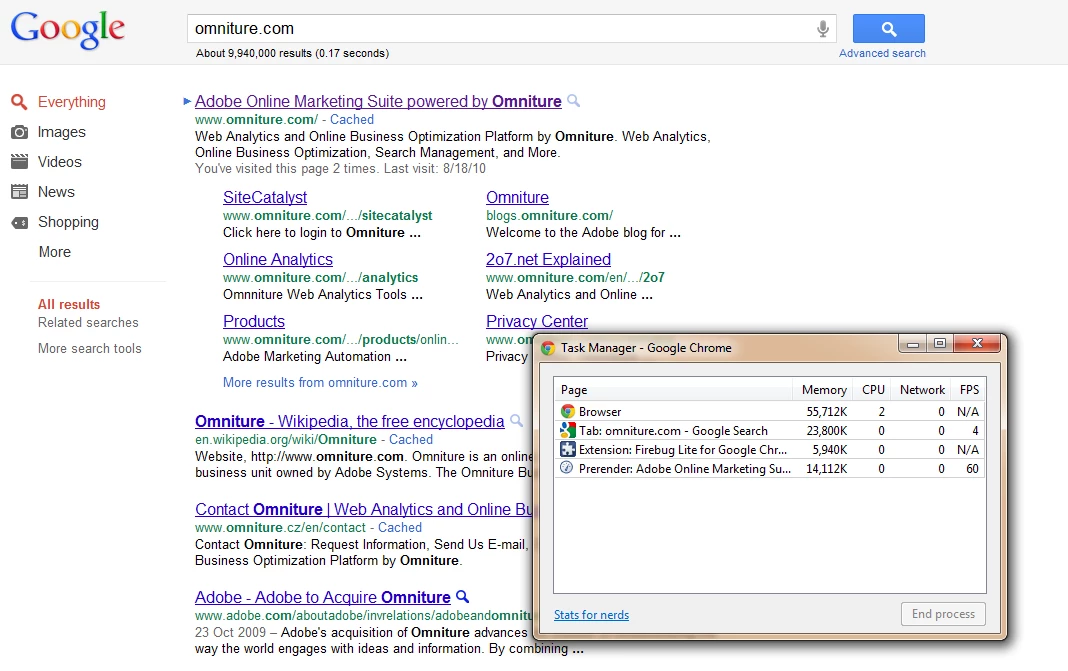Show Related searches

(x=88, y=322)
